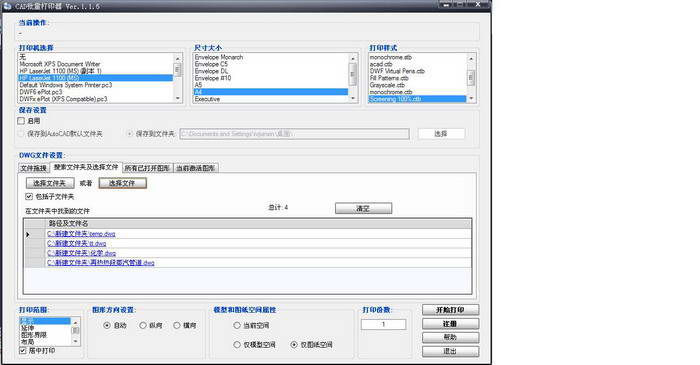Choose the 当前空间 radio option
700x365 pixels.
point(237,325)
